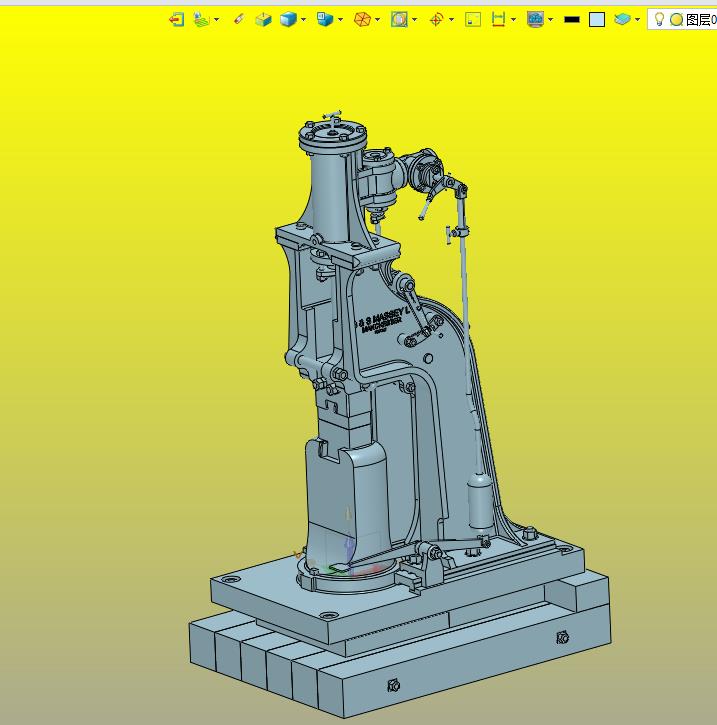Click the teal stacked layers icon
Viewport: 717px width, 725px height.
(622, 19)
